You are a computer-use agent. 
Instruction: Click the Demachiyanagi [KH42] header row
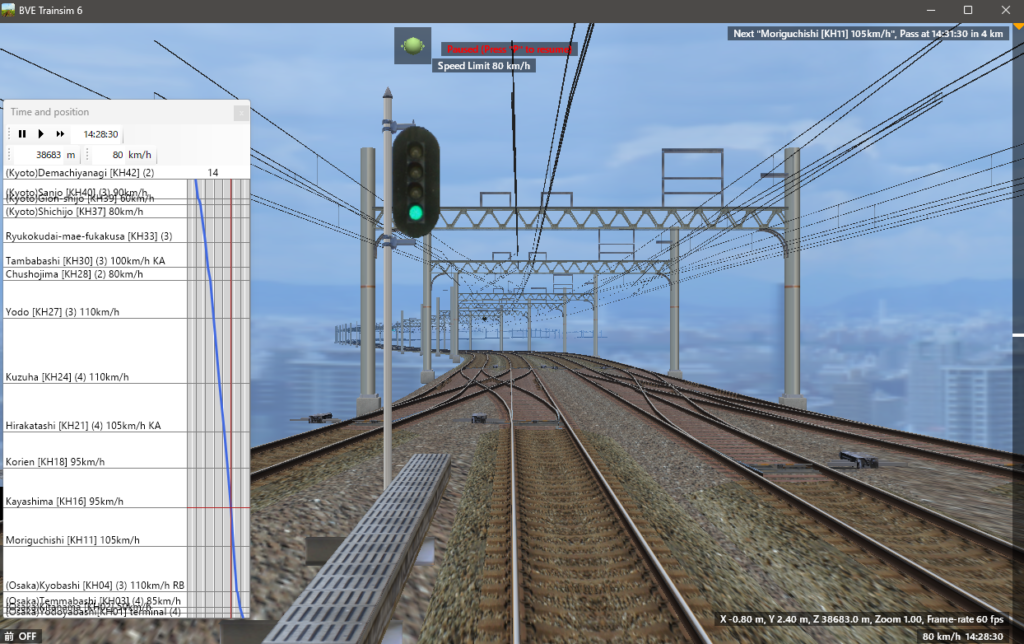coord(80,173)
